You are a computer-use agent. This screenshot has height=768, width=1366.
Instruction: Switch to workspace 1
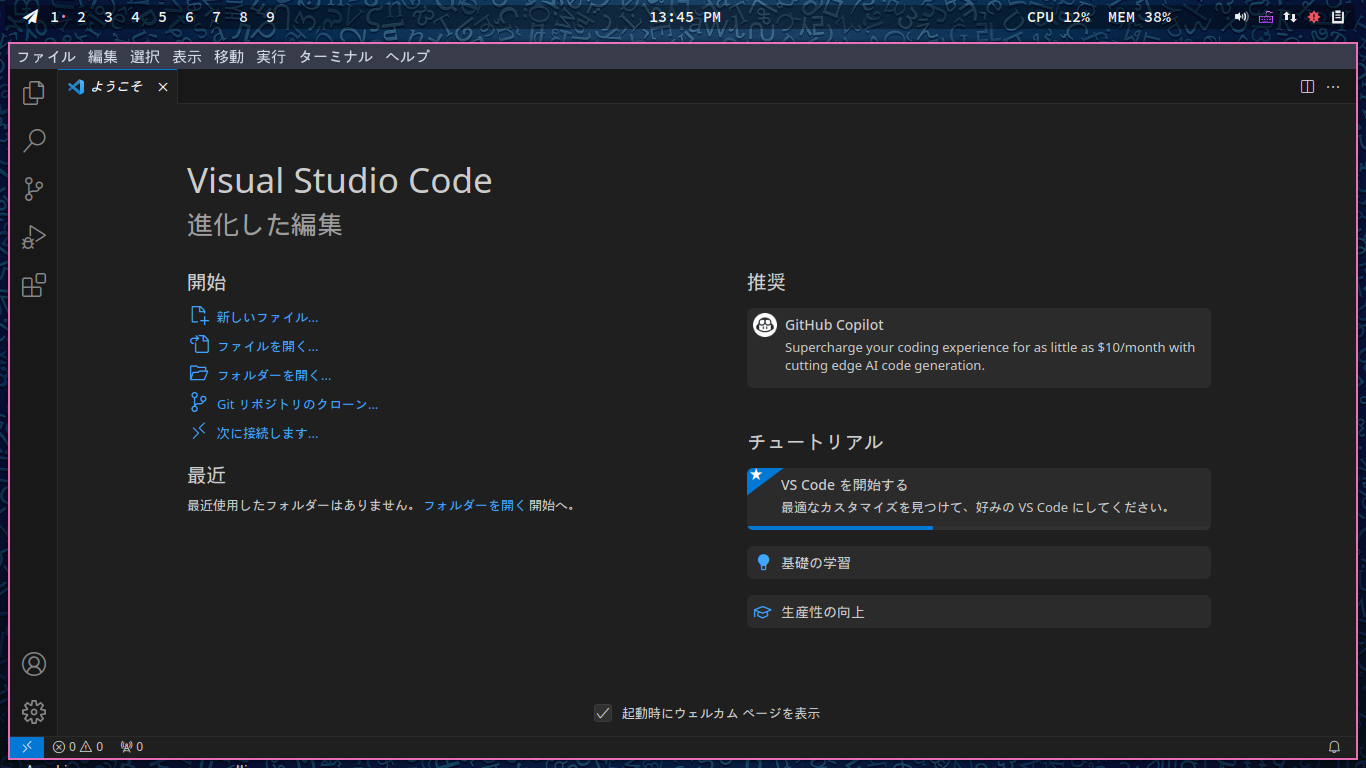click(55, 17)
